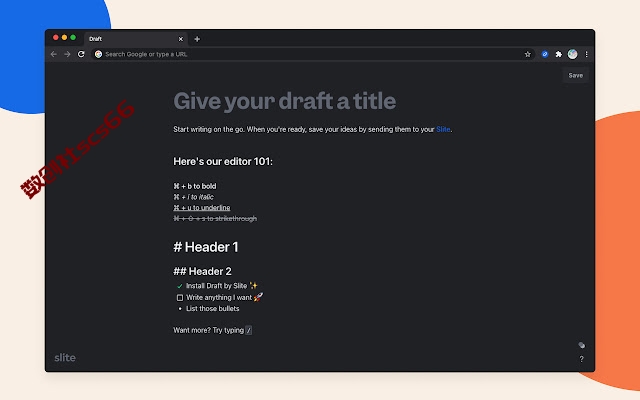The width and height of the screenshot is (640, 400).
Task: Click the '⌘ + b to bold' line
Action: [x=195, y=186]
